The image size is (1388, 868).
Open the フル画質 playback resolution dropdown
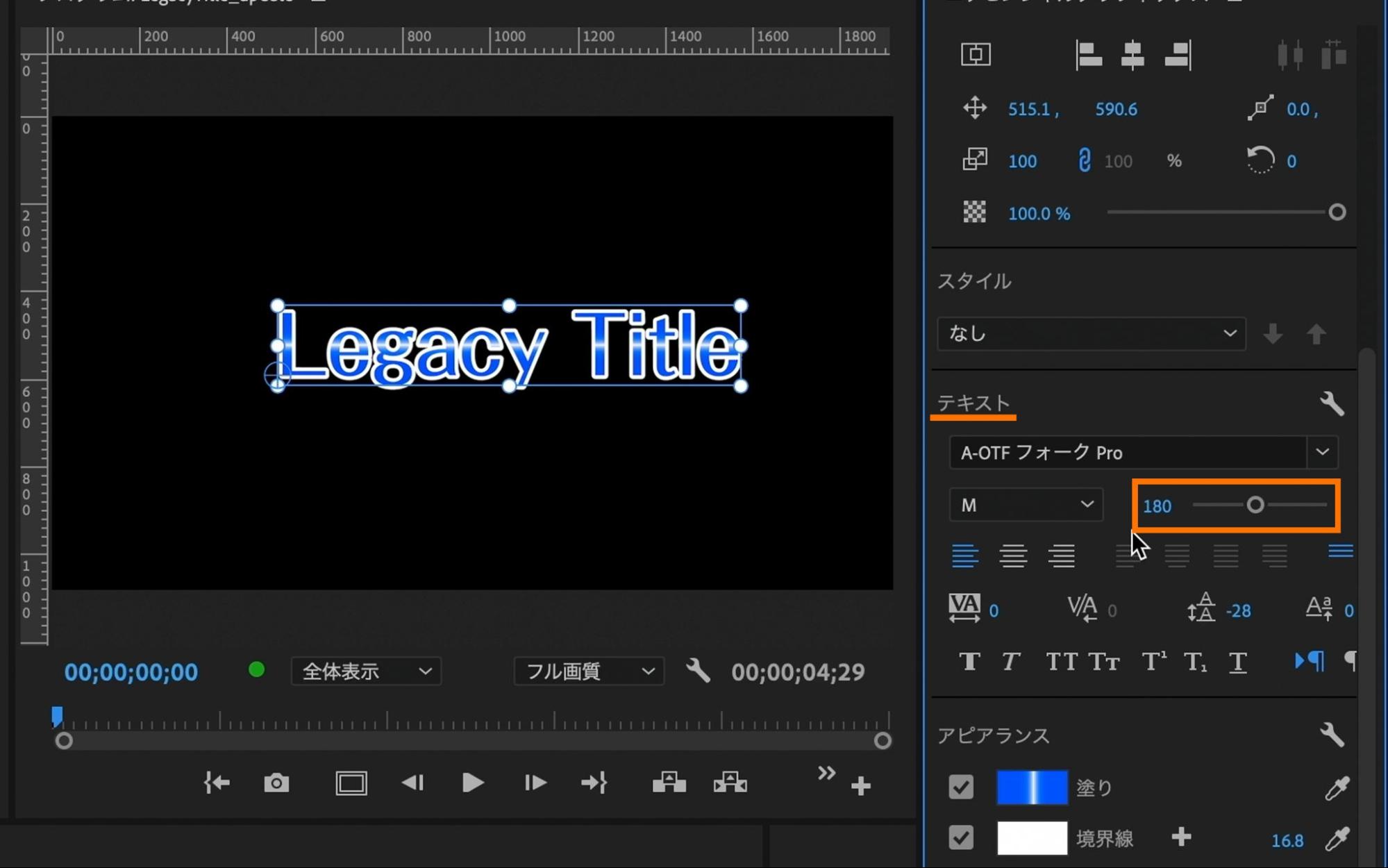[x=589, y=671]
